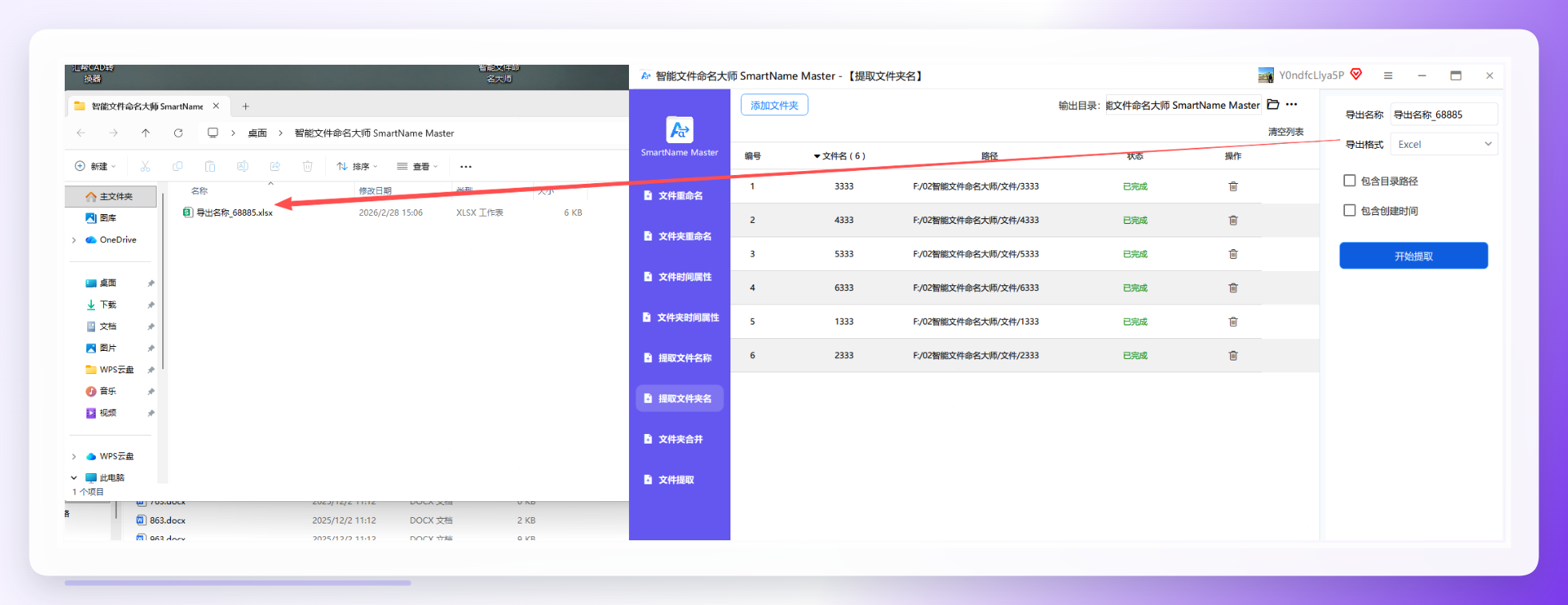Delete row 4333 with its trash icon
1568x605 pixels.
(1233, 220)
